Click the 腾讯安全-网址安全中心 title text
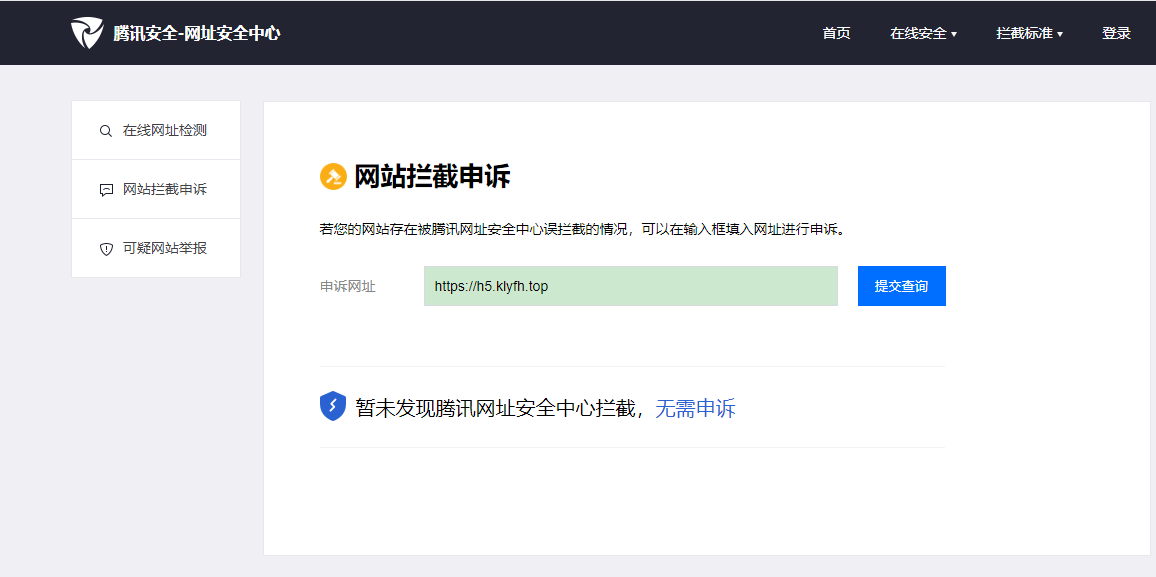The height and width of the screenshot is (577, 1156). pos(196,33)
